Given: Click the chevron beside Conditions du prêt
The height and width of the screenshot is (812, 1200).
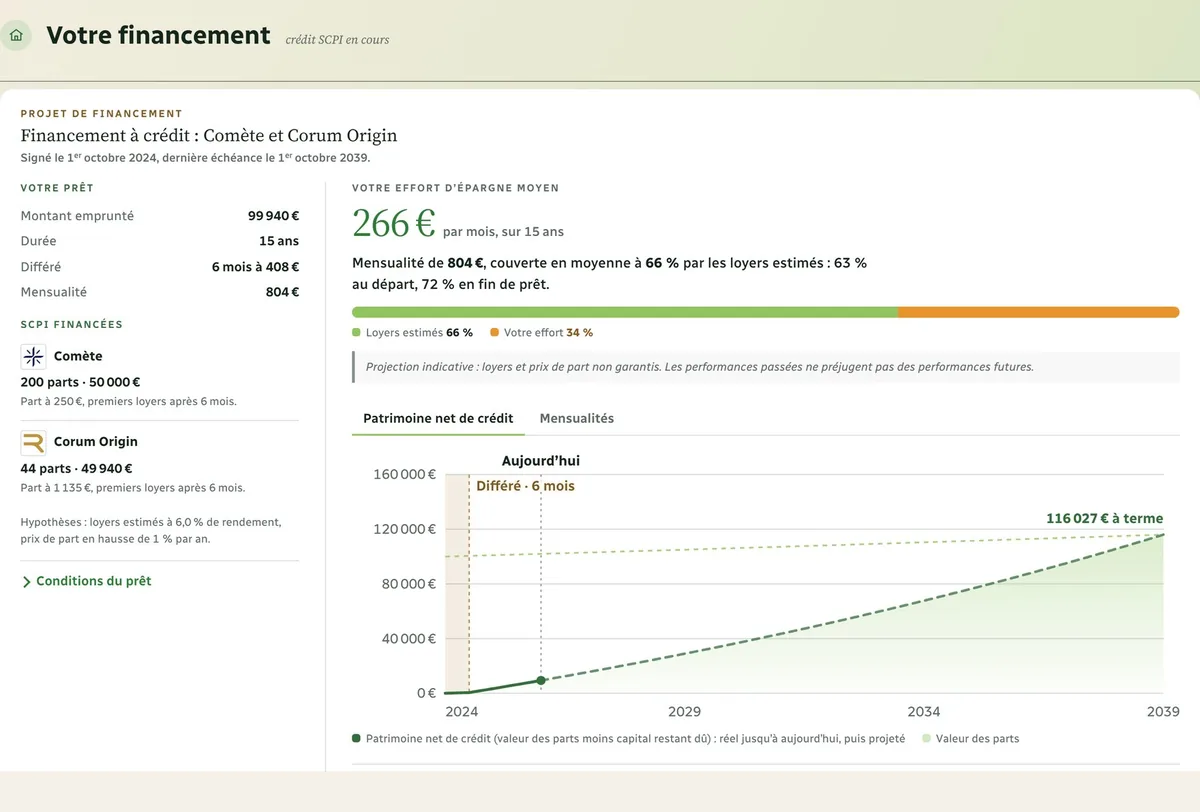Looking at the screenshot, I should (26, 582).
